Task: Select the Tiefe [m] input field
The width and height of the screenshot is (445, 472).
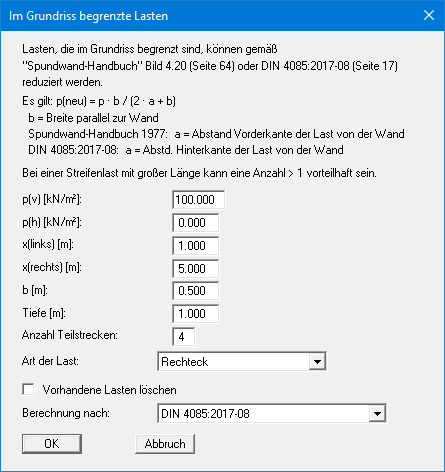Action: 196,314
